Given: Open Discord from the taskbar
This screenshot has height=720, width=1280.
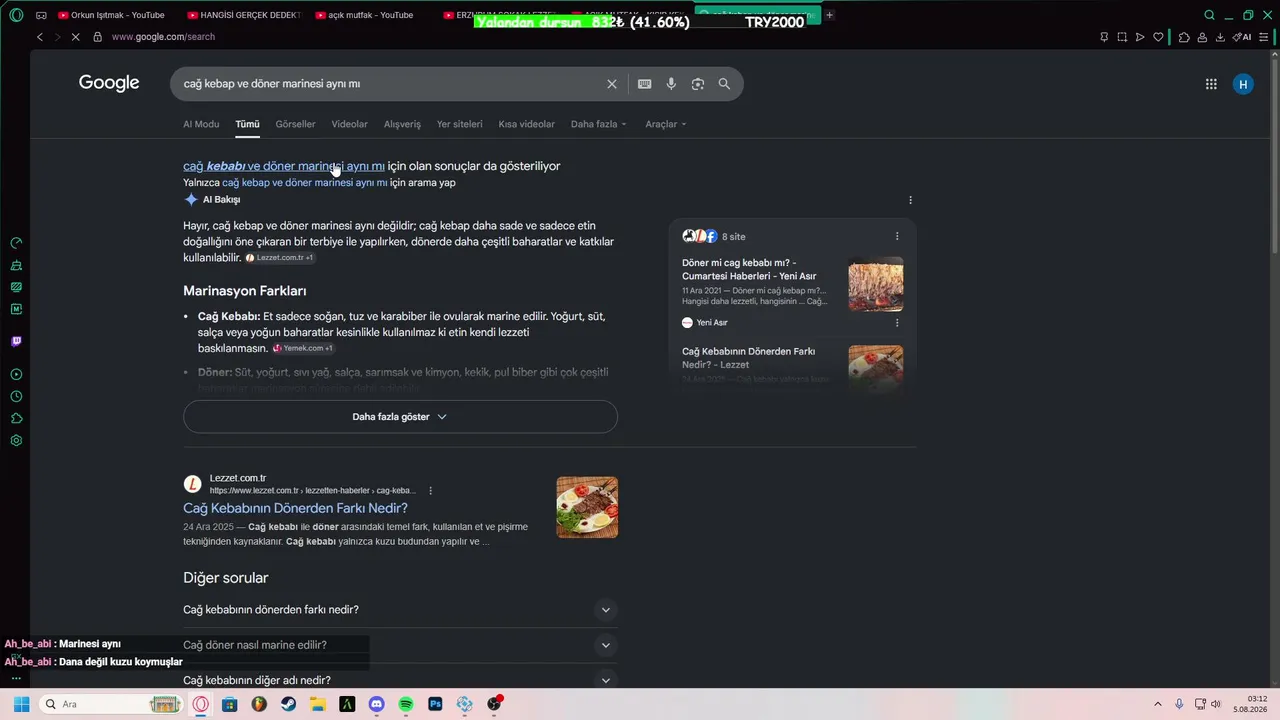Looking at the screenshot, I should coord(376,704).
